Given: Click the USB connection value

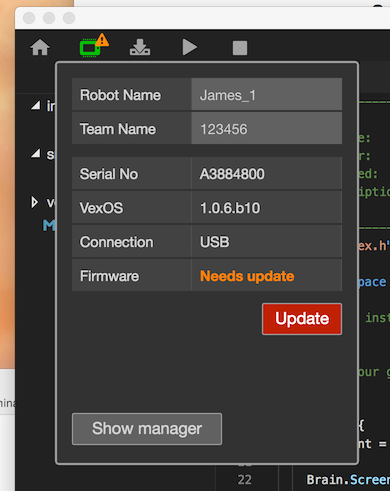Looking at the screenshot, I should (215, 242).
